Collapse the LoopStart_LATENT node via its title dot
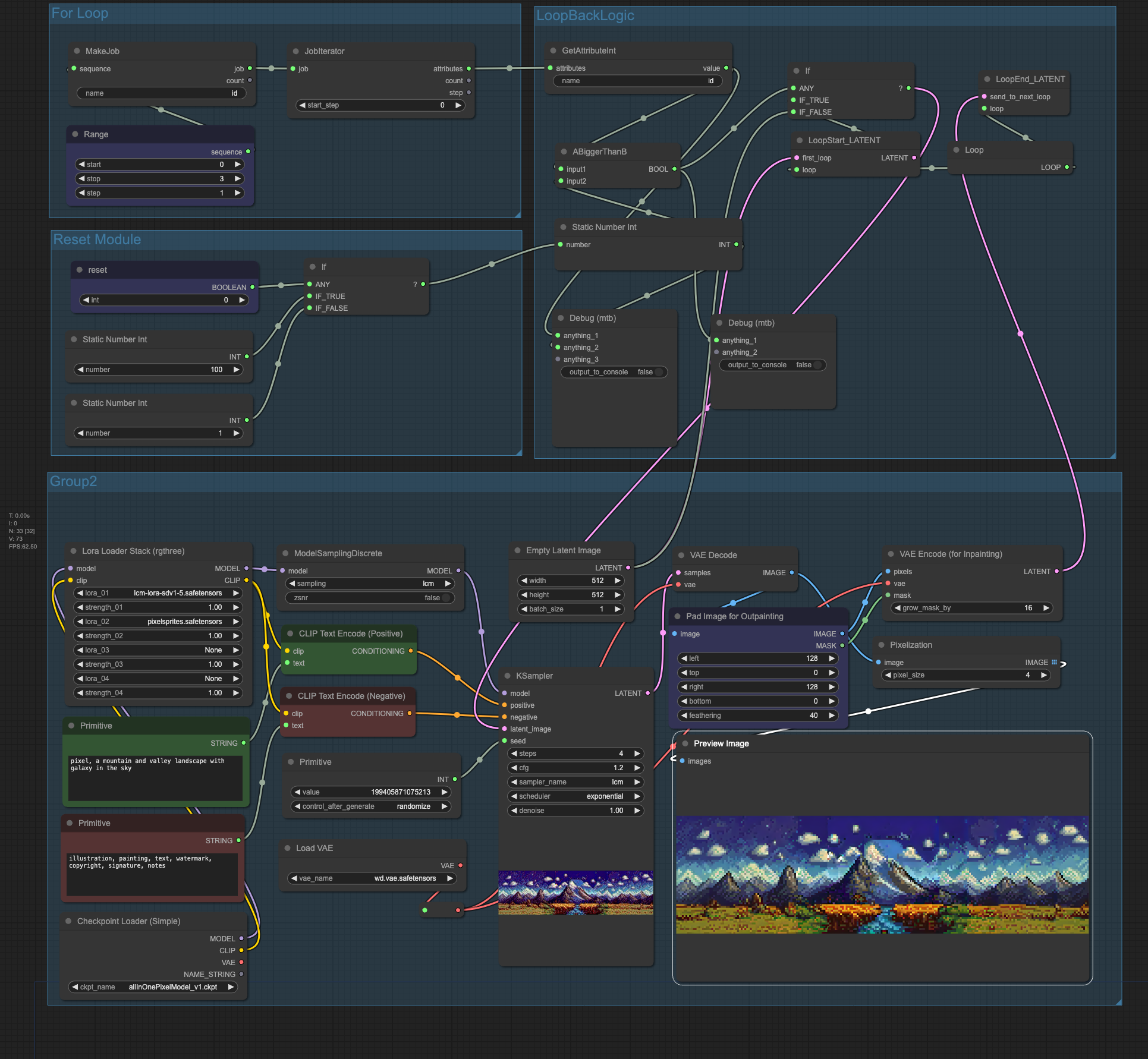This screenshot has width=1148, height=1059. coord(800,140)
